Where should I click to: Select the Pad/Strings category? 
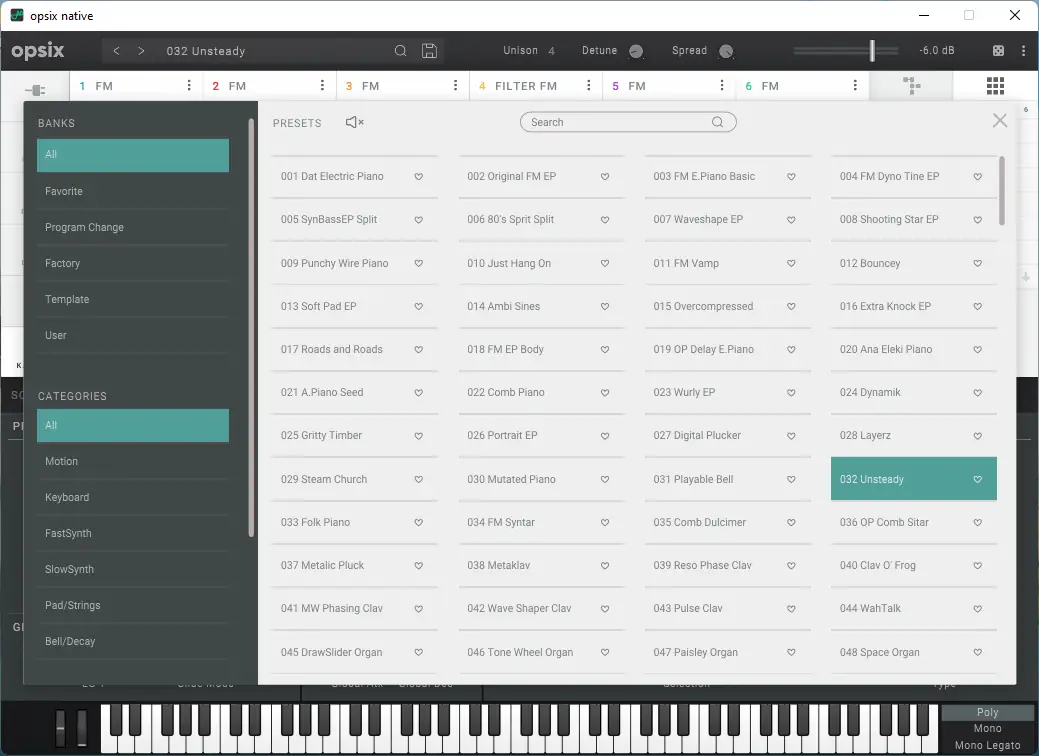(133, 605)
